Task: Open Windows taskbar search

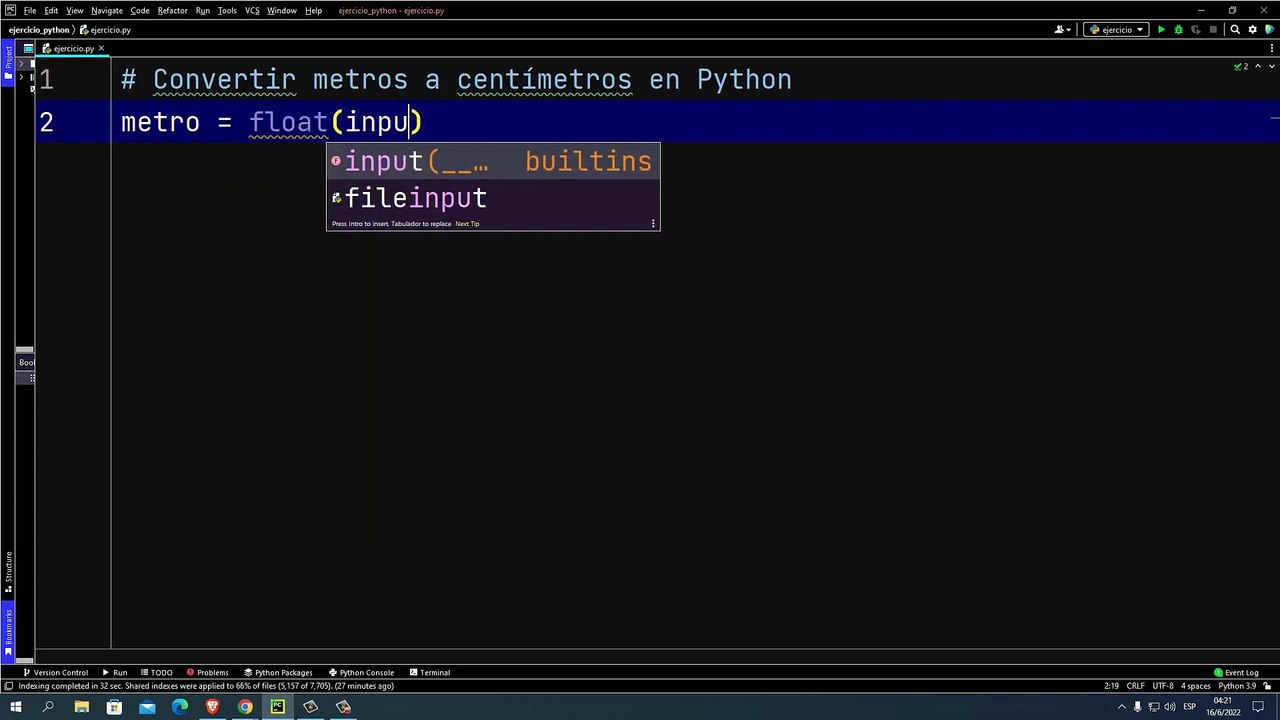Action: coord(48,707)
